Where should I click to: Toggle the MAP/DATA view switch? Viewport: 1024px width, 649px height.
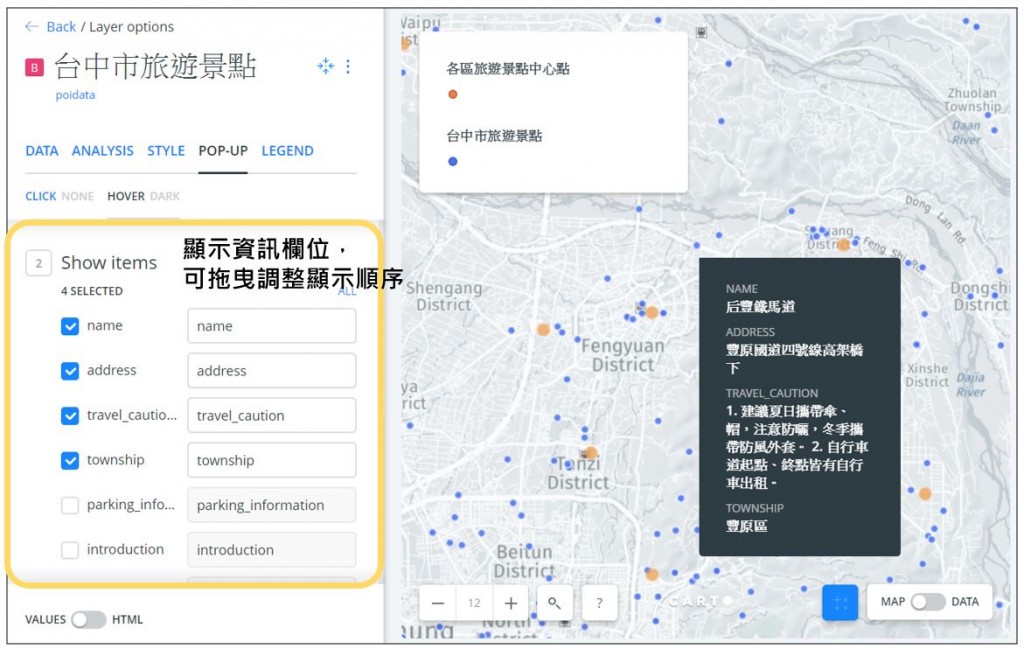point(928,602)
